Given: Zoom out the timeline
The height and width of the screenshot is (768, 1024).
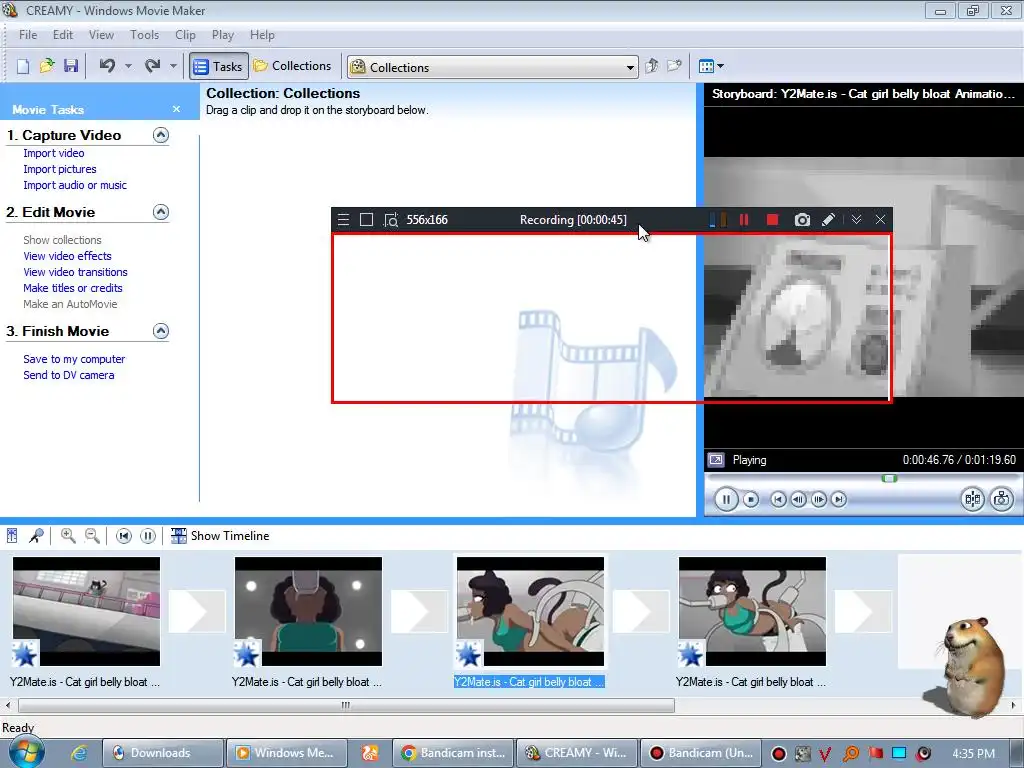Looking at the screenshot, I should click(x=92, y=536).
